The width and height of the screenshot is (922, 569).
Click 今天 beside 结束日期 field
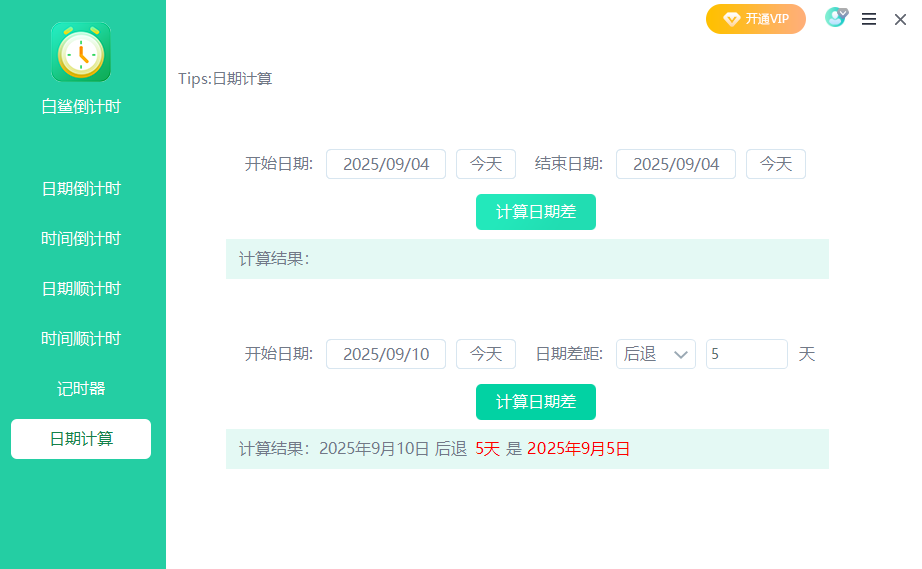pyautogui.click(x=776, y=164)
